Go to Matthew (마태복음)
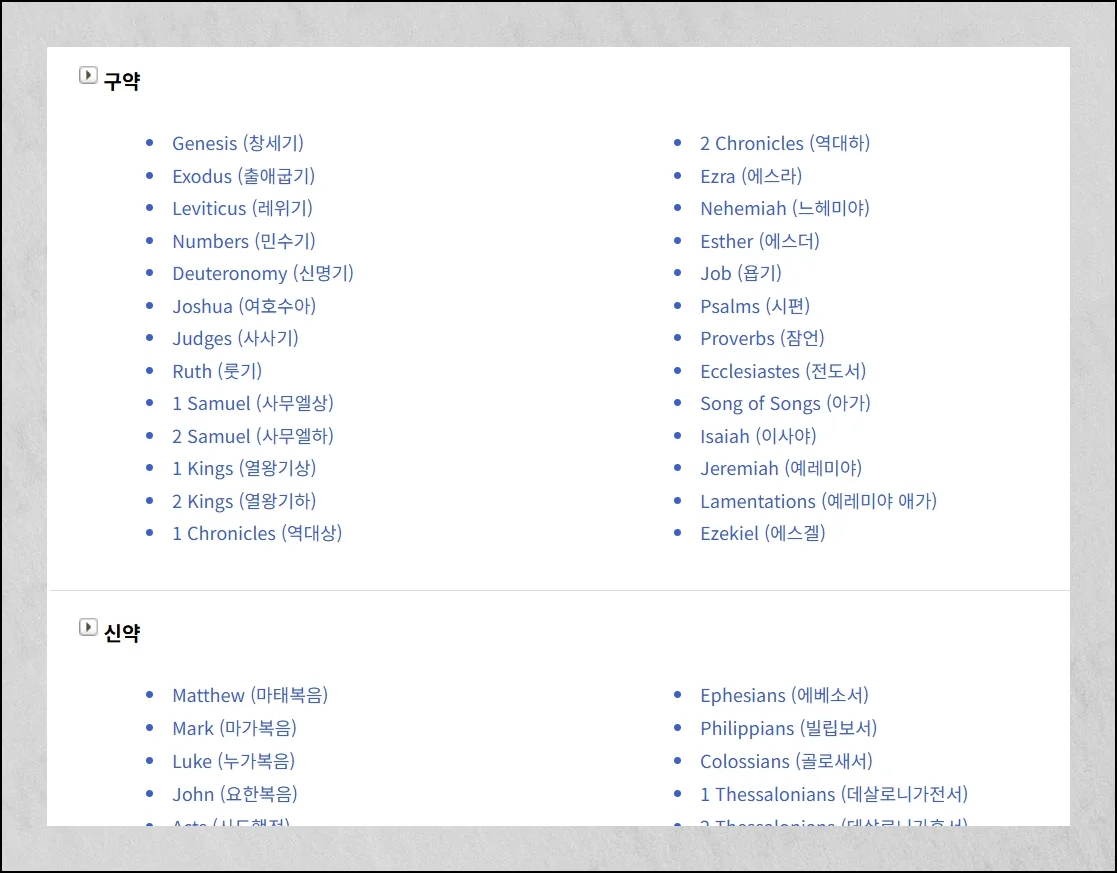Viewport: 1117px width, 873px height. point(249,695)
